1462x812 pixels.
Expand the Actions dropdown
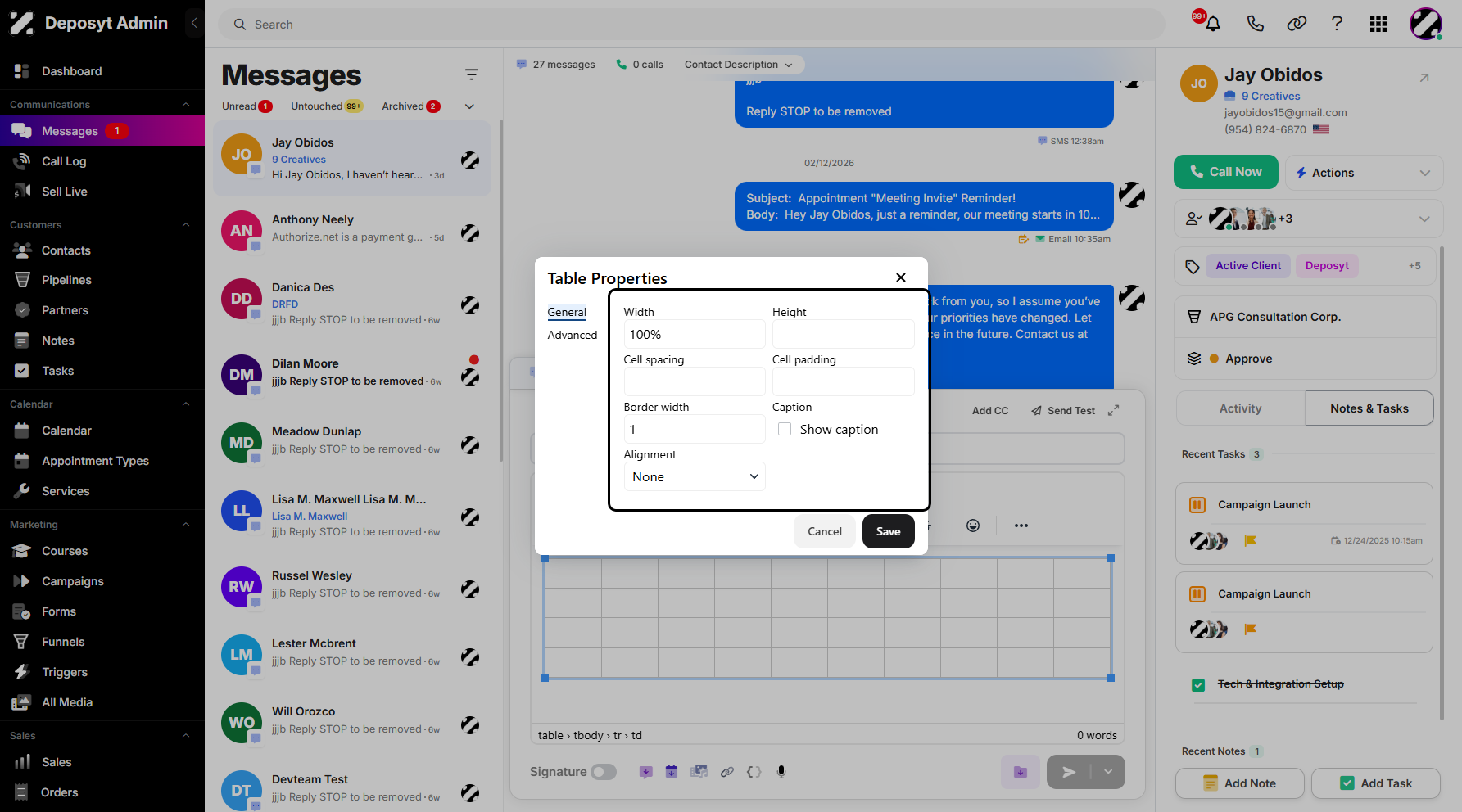[x=1364, y=173]
